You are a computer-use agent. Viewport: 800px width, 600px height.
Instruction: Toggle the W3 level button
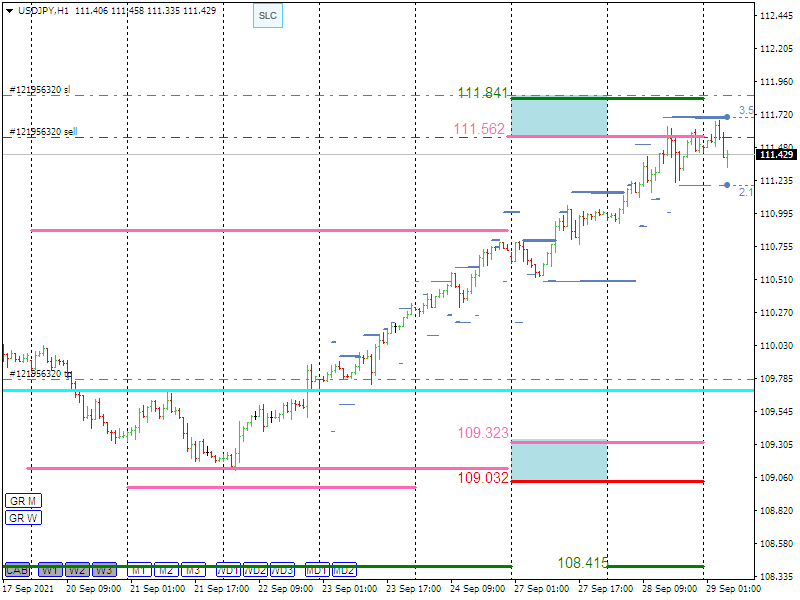[105, 569]
